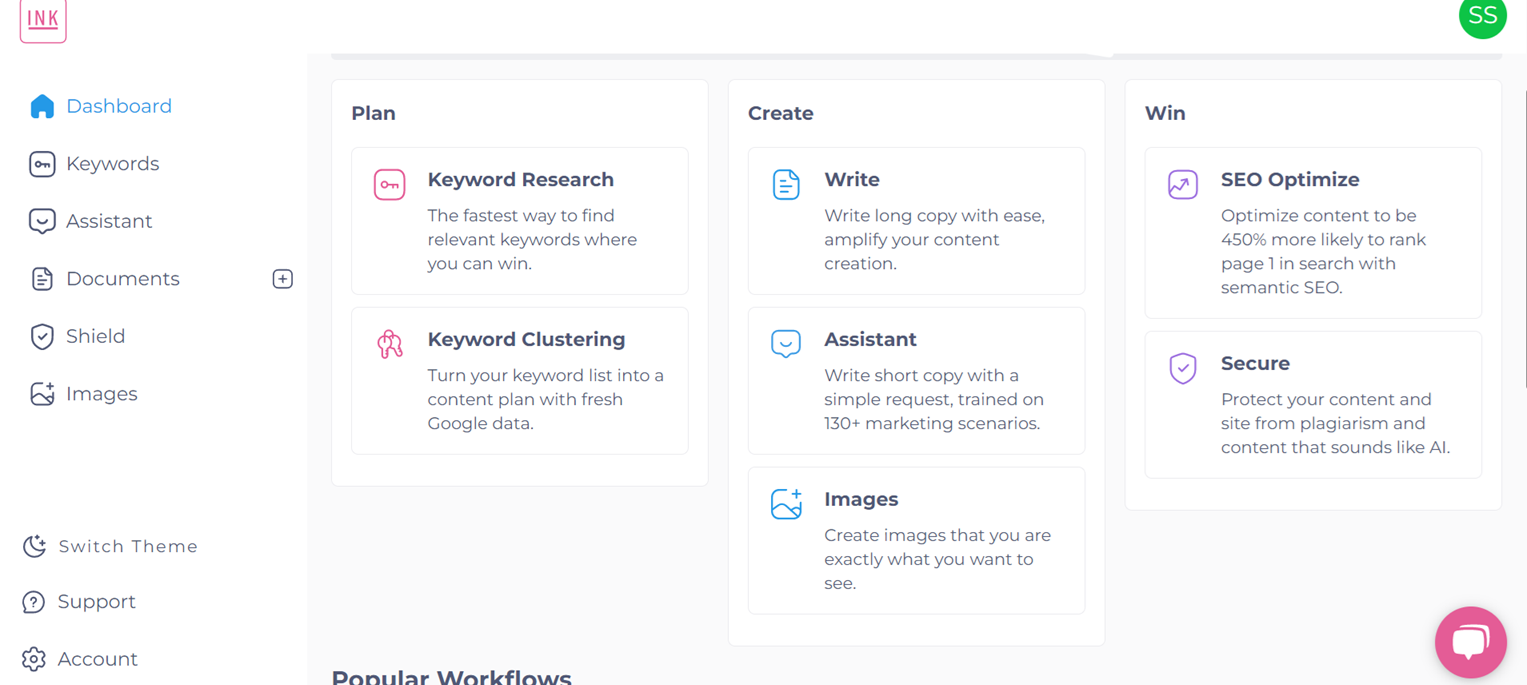Click the Shield icon in sidebar
Image resolution: width=1527 pixels, height=685 pixels.
tap(42, 337)
